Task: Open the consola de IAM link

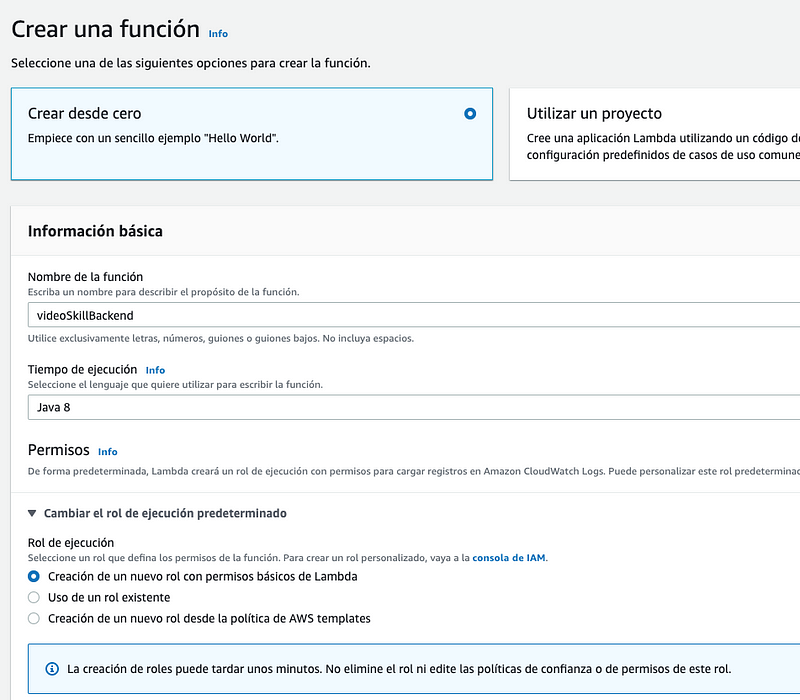Action: coord(508,557)
